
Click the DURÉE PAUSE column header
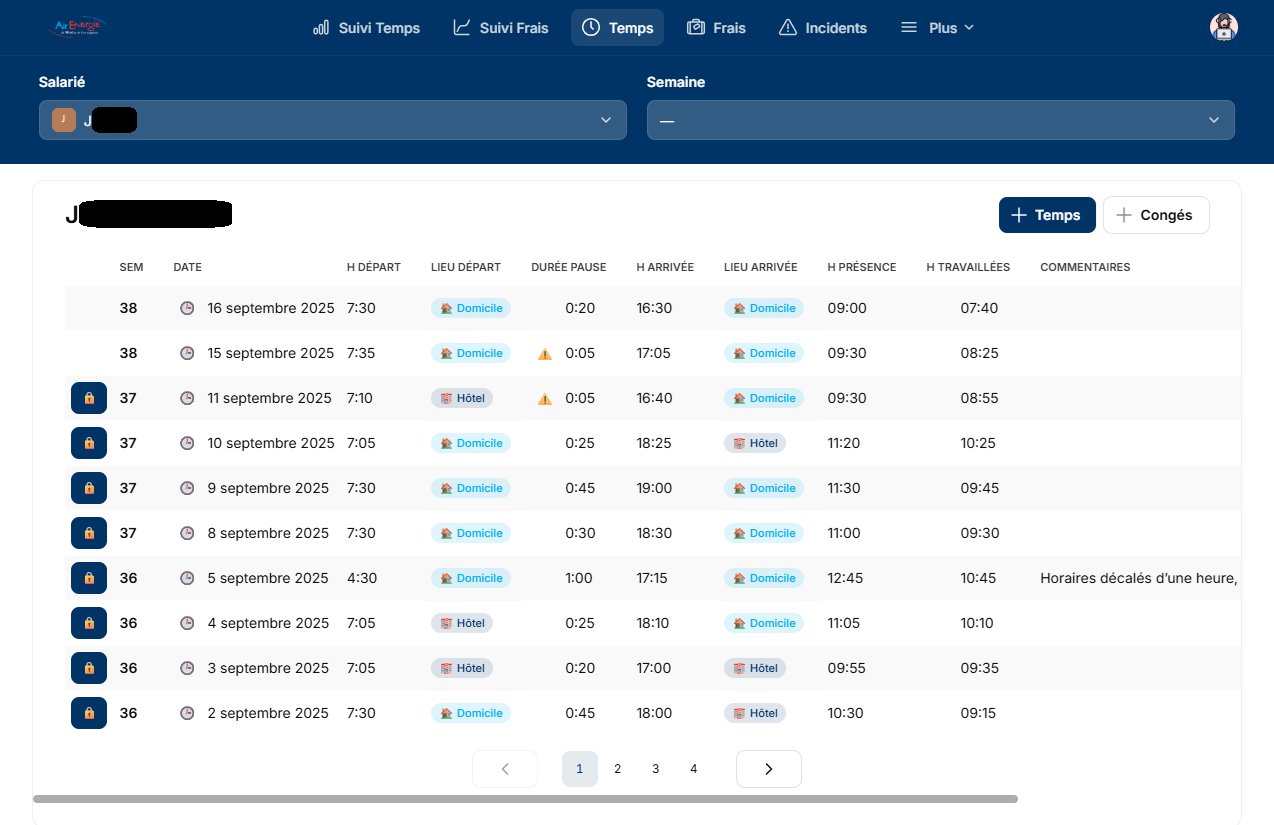[x=569, y=267]
